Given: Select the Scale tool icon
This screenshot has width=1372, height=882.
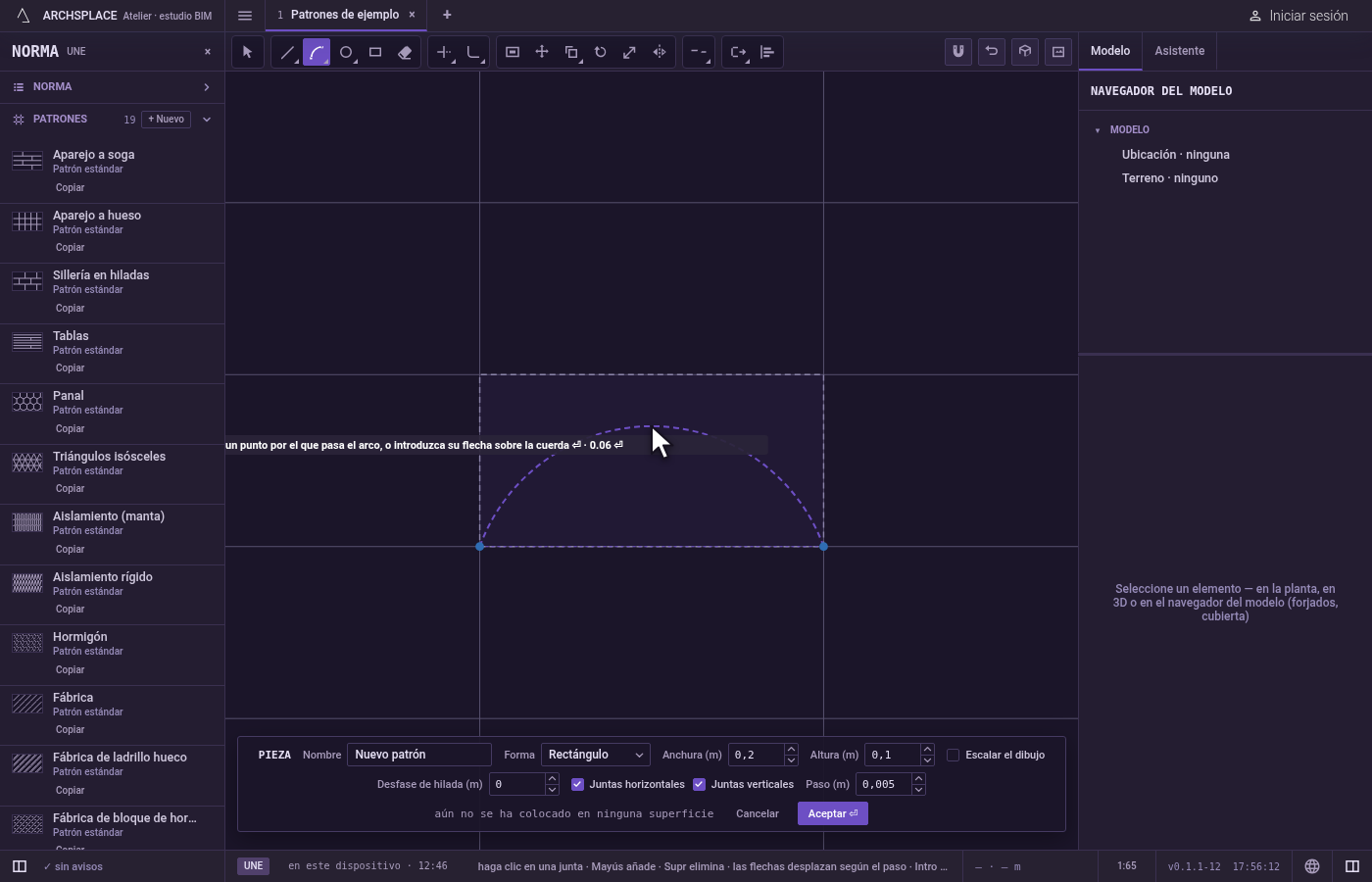Looking at the screenshot, I should click(x=630, y=52).
